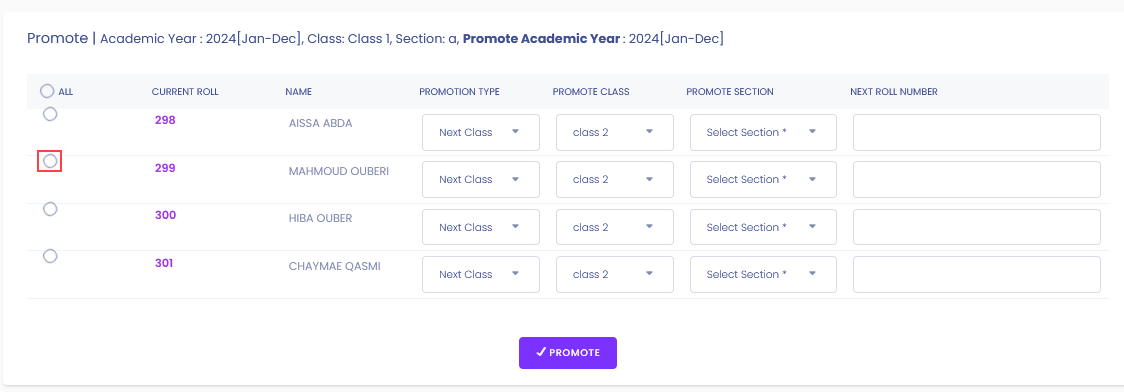Focus Next Roll Number field for CHAYMAE QASMI
This screenshot has width=1124, height=392.
[x=976, y=274]
